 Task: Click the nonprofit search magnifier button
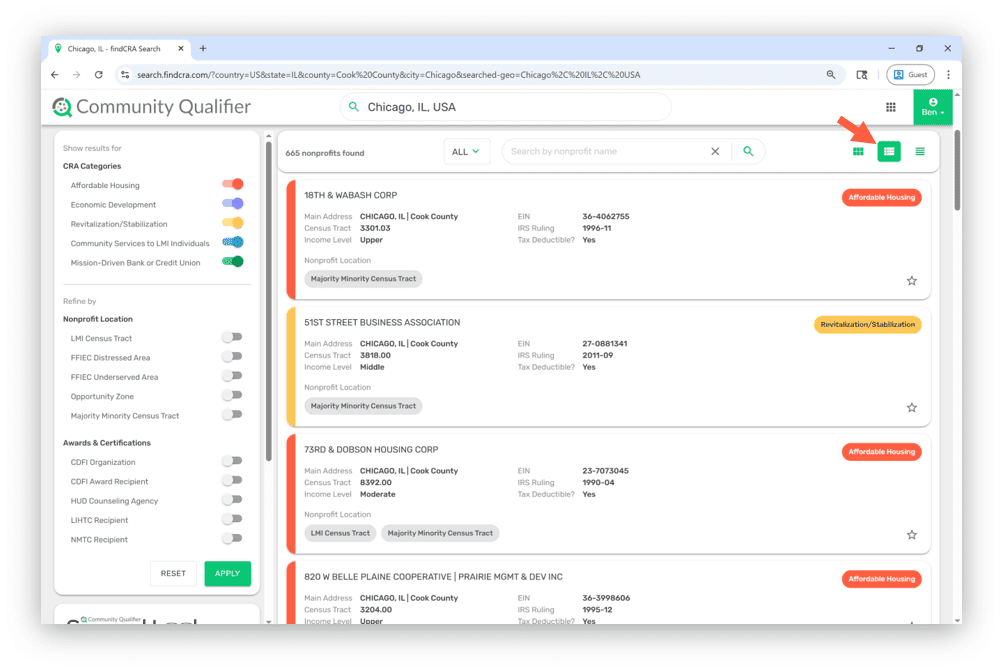pyautogui.click(x=748, y=151)
